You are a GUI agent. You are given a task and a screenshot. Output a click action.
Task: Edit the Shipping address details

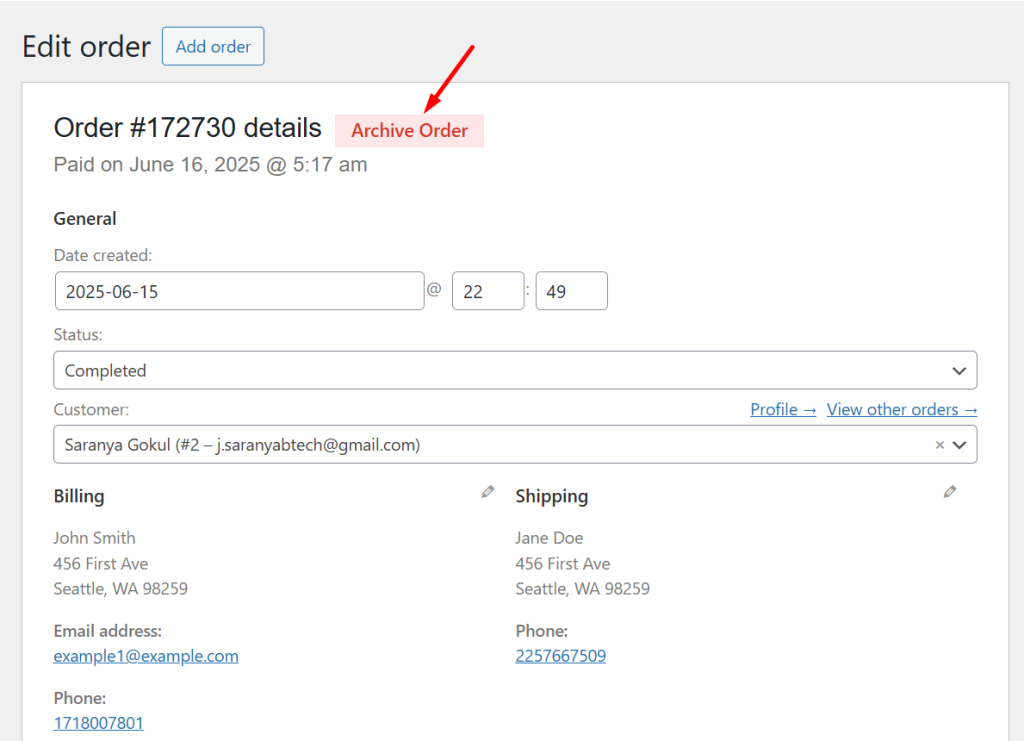(x=949, y=491)
